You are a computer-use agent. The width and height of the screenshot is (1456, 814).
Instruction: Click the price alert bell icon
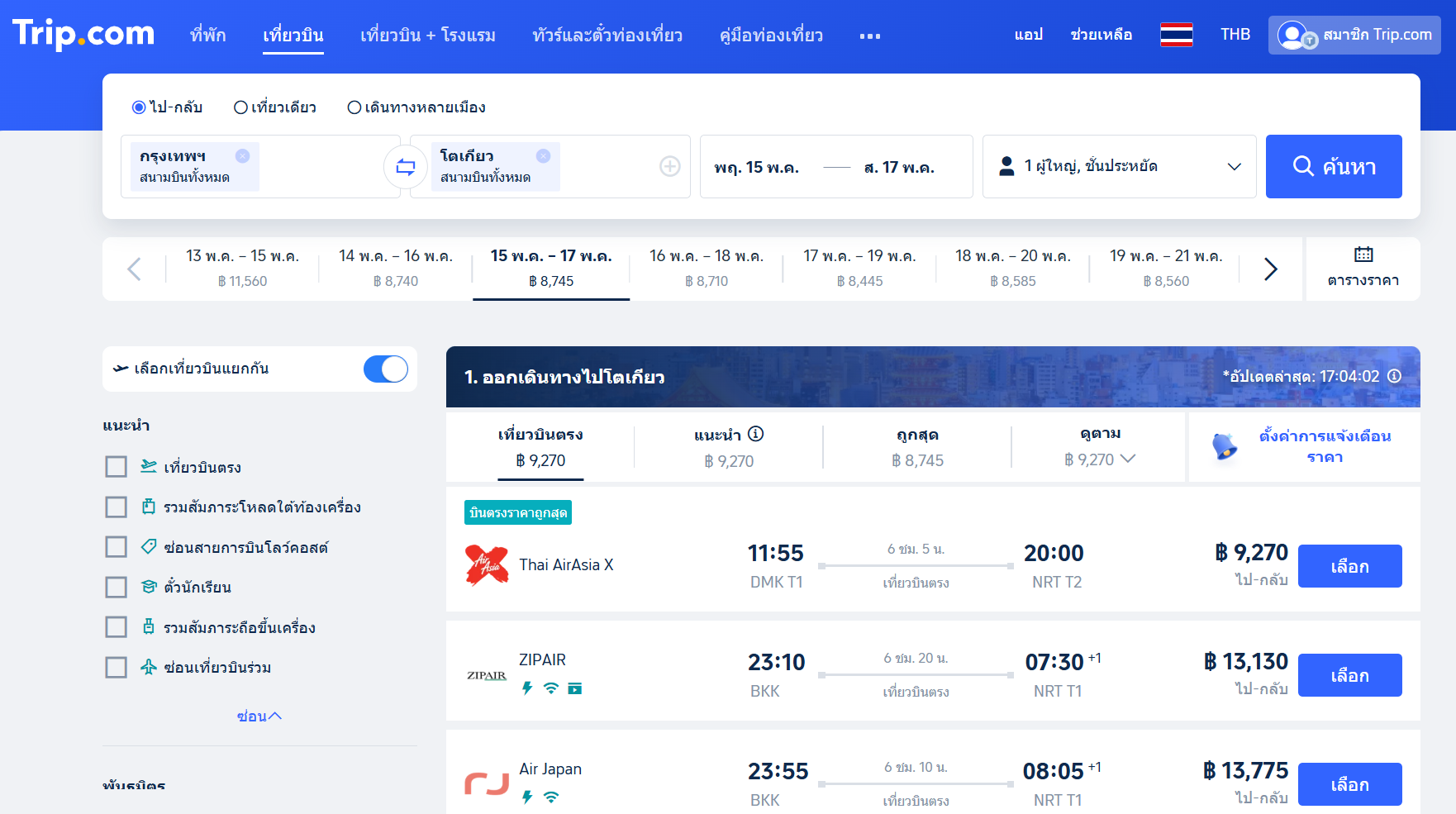[x=1224, y=446]
